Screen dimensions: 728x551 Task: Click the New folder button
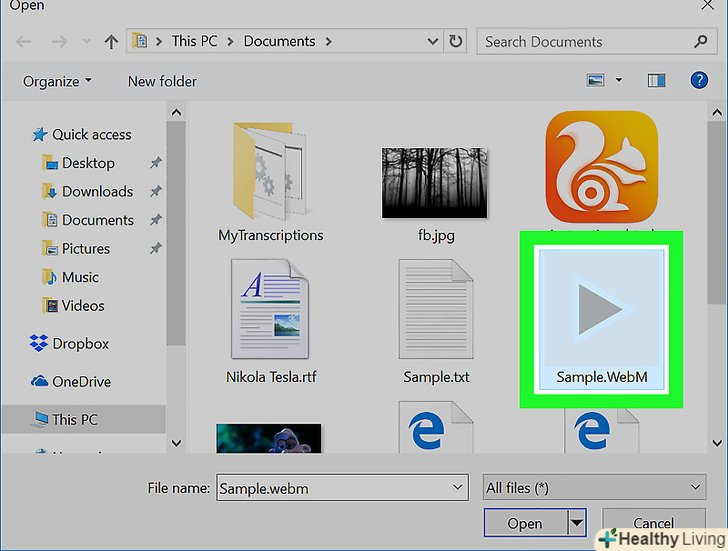[x=162, y=81]
